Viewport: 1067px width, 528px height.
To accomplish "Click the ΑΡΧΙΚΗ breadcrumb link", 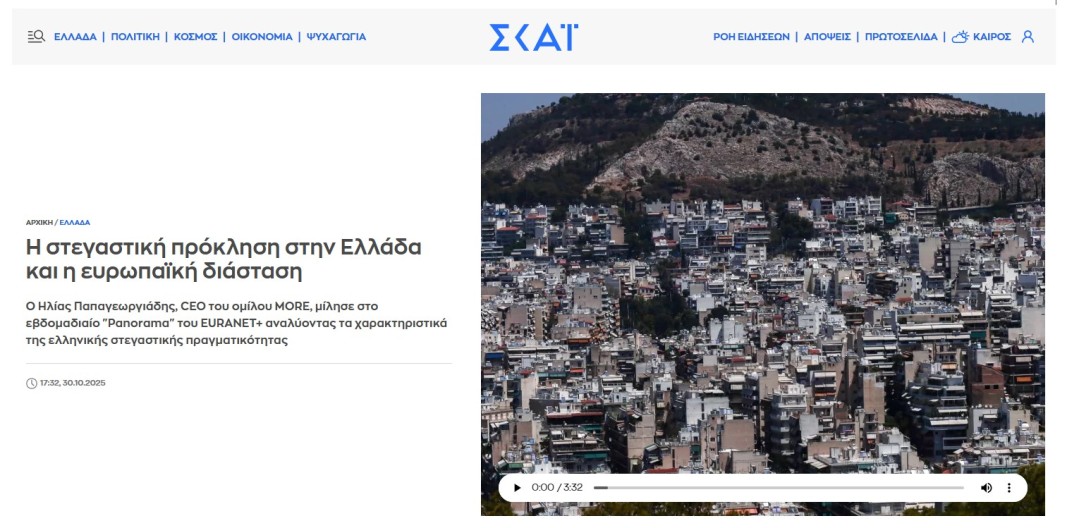I will click(39, 222).
